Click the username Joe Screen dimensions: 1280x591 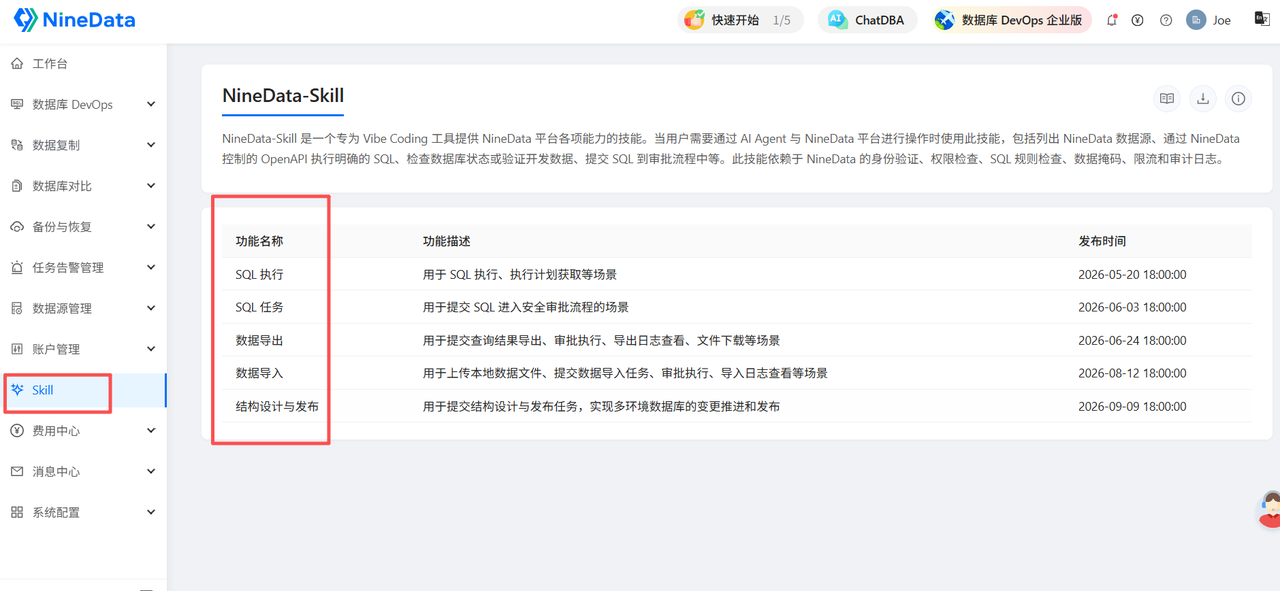pos(1222,20)
